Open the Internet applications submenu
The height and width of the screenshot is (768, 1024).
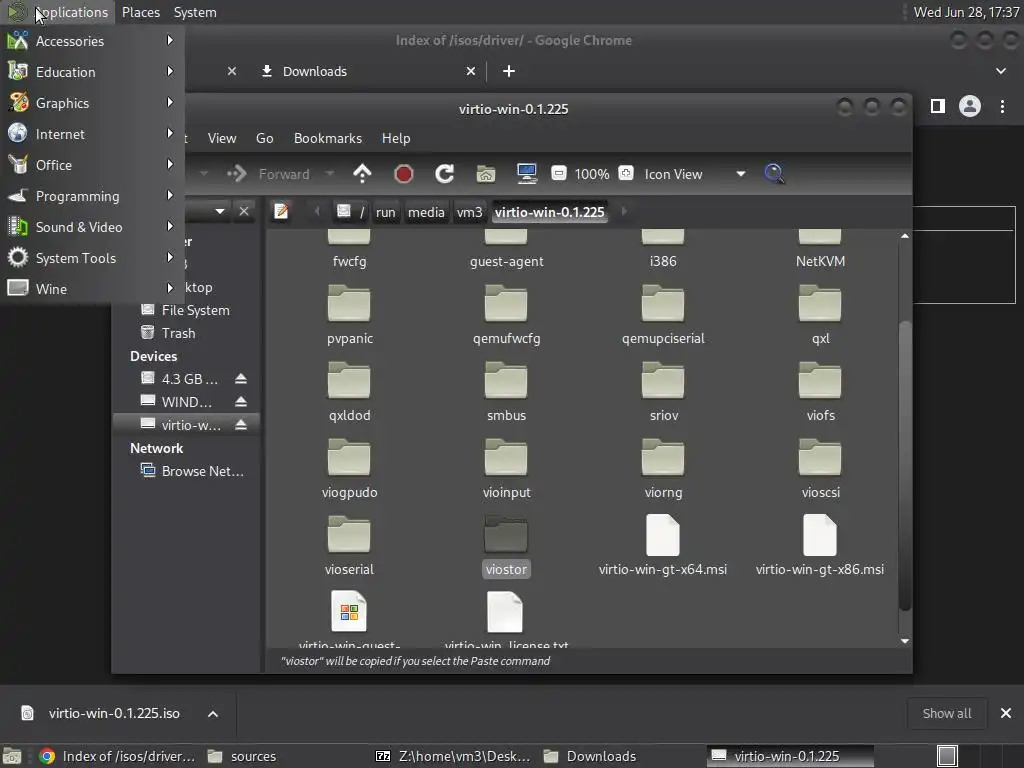pyautogui.click(x=91, y=134)
